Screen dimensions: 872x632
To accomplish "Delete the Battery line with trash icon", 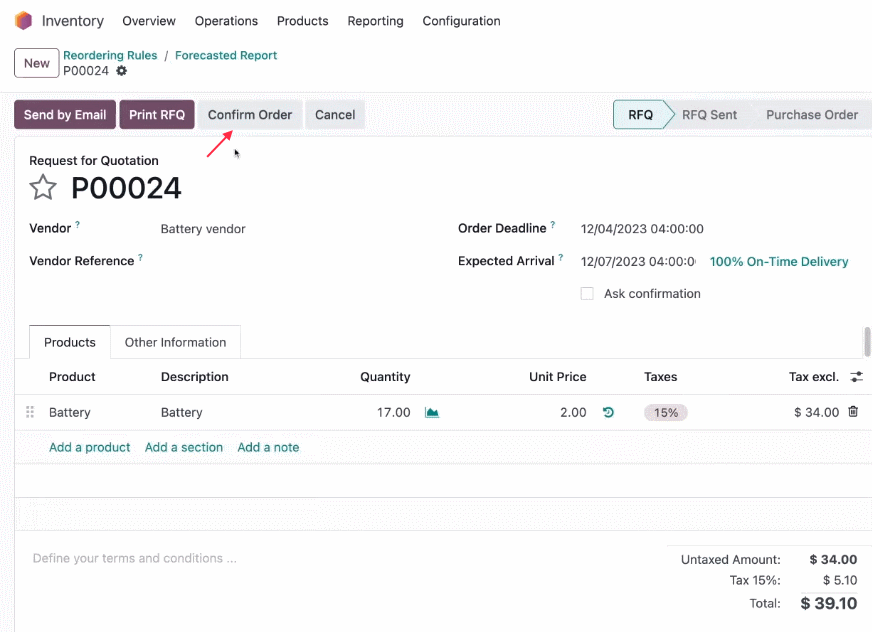I will point(853,412).
